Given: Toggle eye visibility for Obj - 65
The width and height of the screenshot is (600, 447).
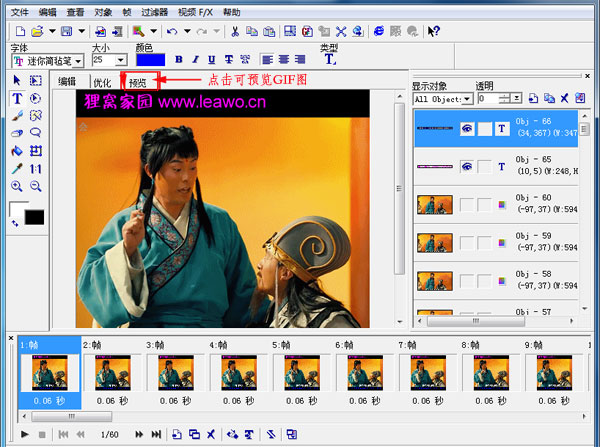Looking at the screenshot, I should pyautogui.click(x=467, y=166).
